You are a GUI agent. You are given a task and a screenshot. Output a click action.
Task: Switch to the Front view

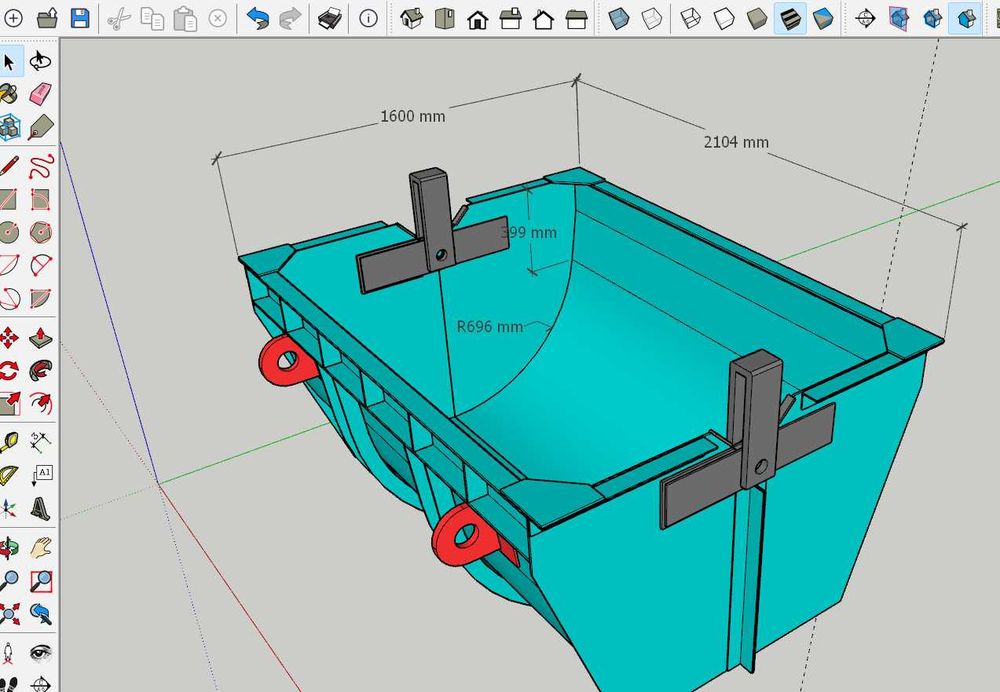pos(477,19)
